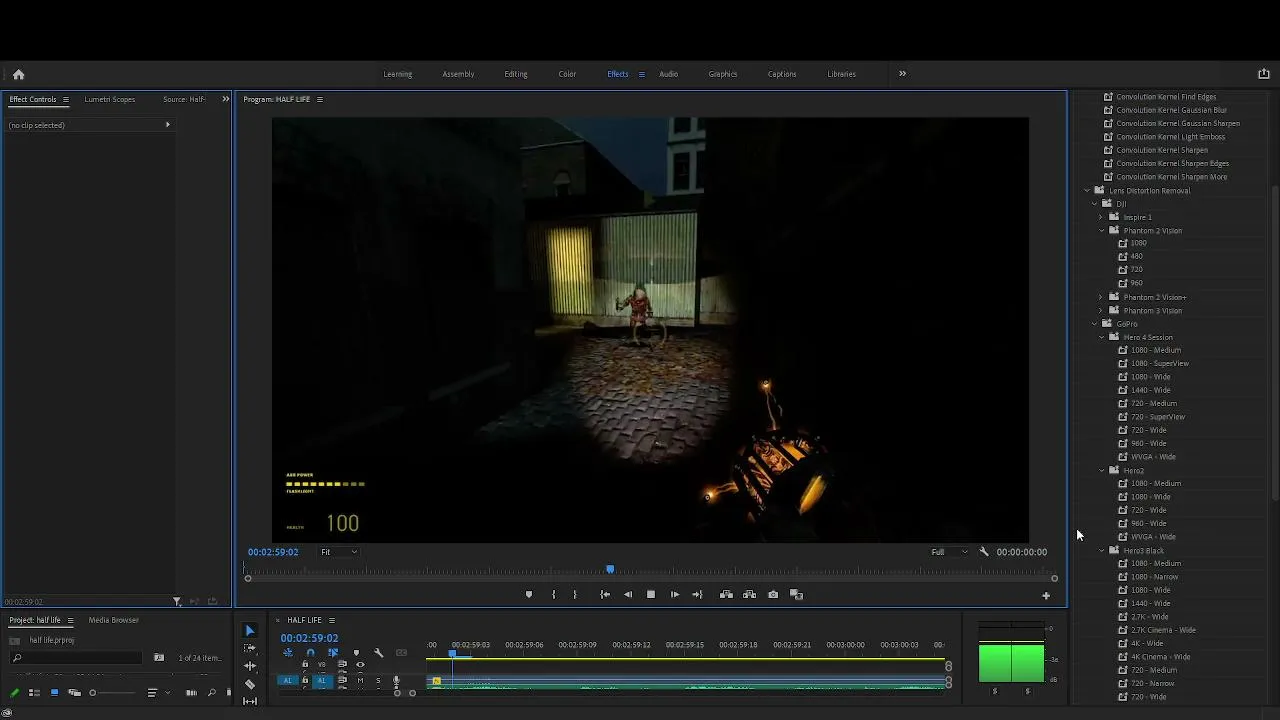
Task: Click the Mark In brace button
Action: pyautogui.click(x=553, y=595)
